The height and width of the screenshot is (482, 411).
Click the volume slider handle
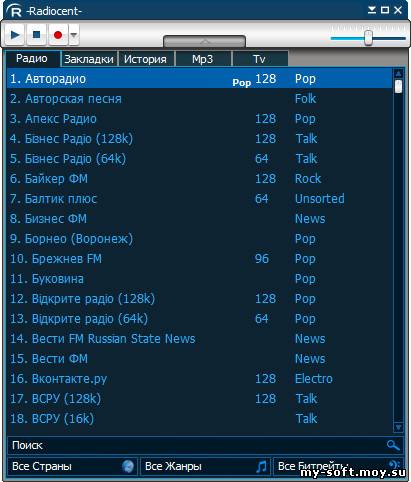click(x=368, y=38)
